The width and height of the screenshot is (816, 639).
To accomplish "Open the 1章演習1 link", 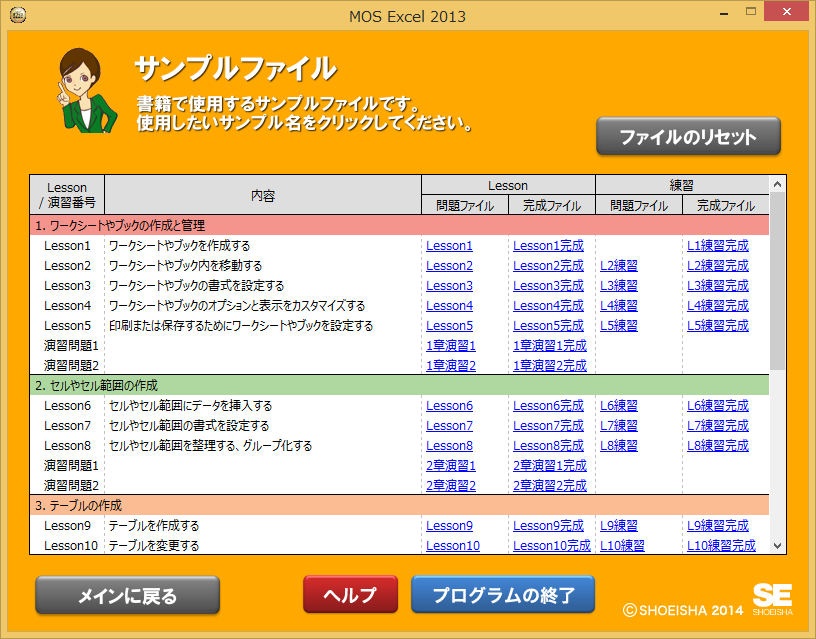I will (451, 346).
